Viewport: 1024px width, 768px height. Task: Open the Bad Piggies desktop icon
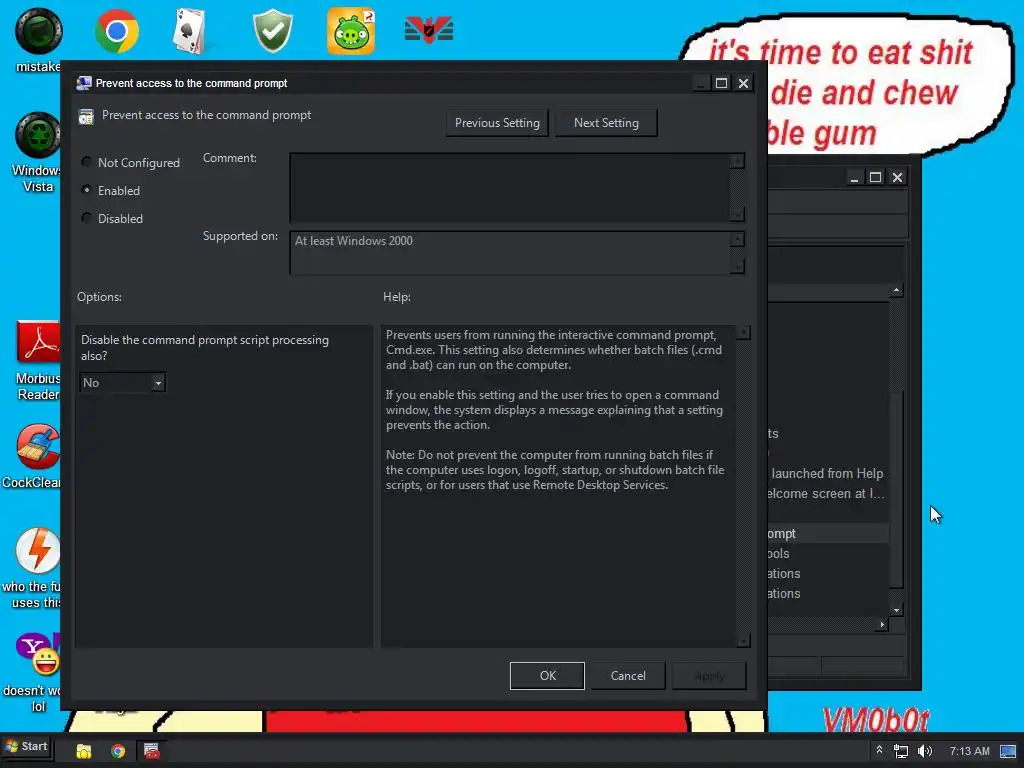click(351, 31)
